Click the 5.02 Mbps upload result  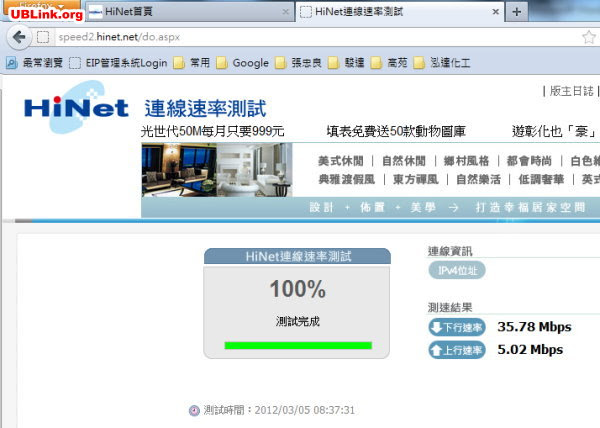(530, 350)
